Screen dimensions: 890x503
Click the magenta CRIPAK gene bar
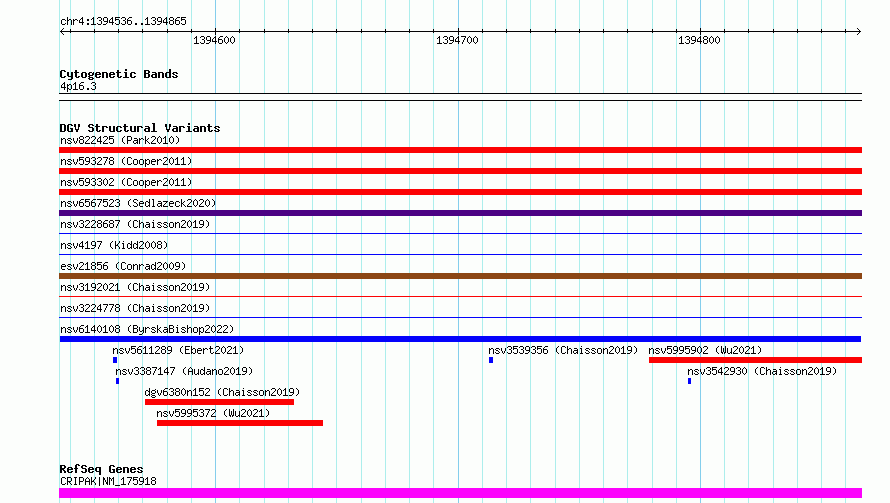460,493
